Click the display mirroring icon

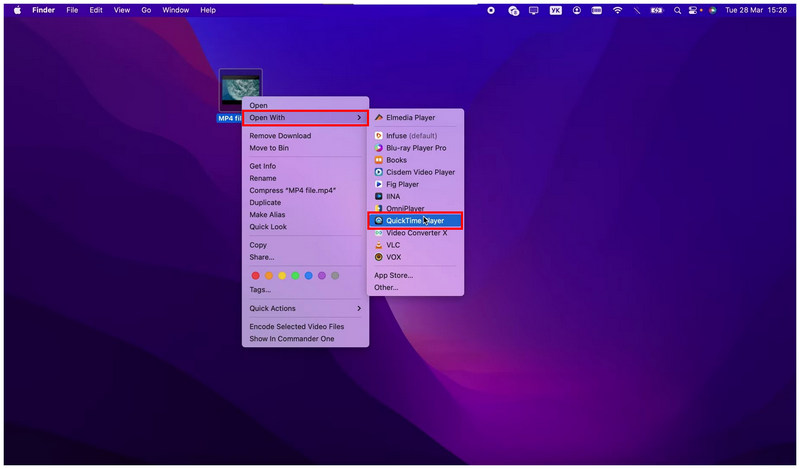point(534,10)
